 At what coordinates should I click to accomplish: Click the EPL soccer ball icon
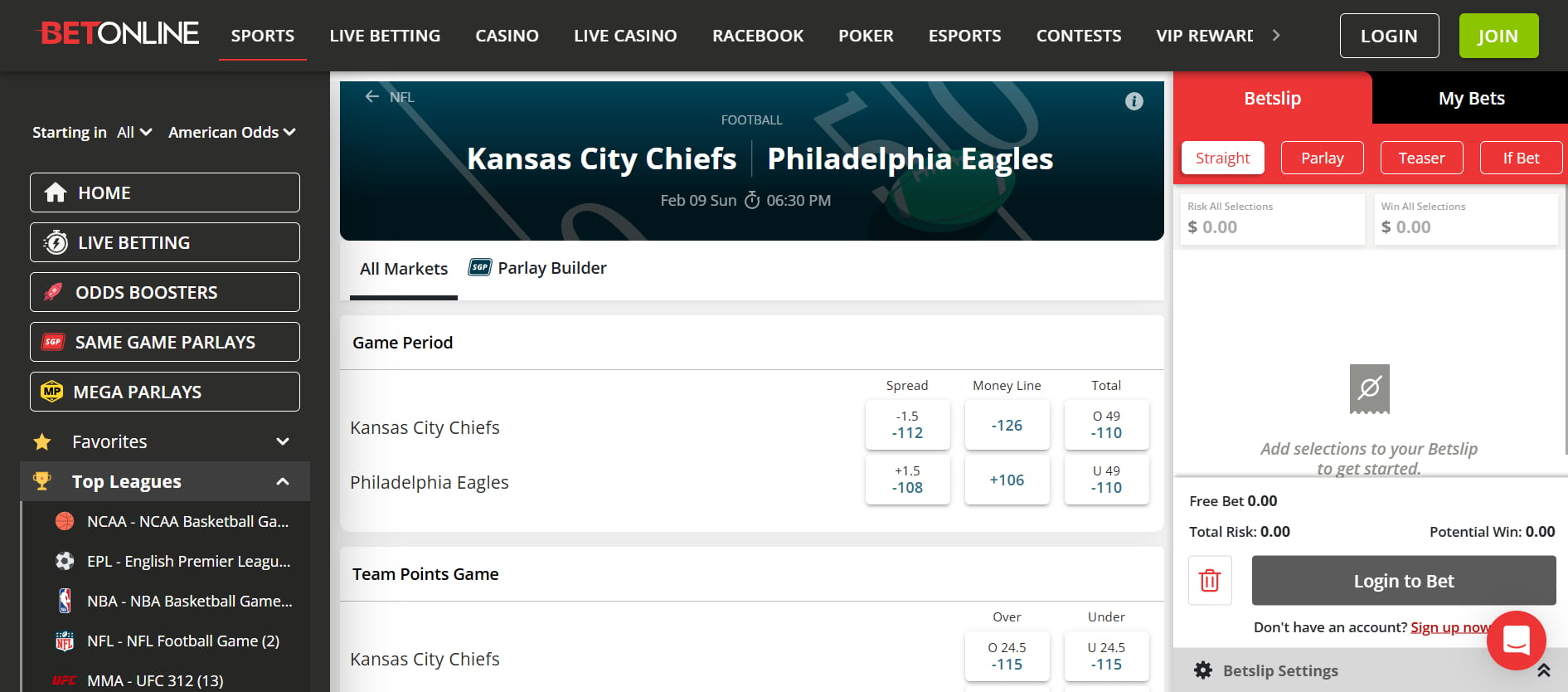pos(65,561)
